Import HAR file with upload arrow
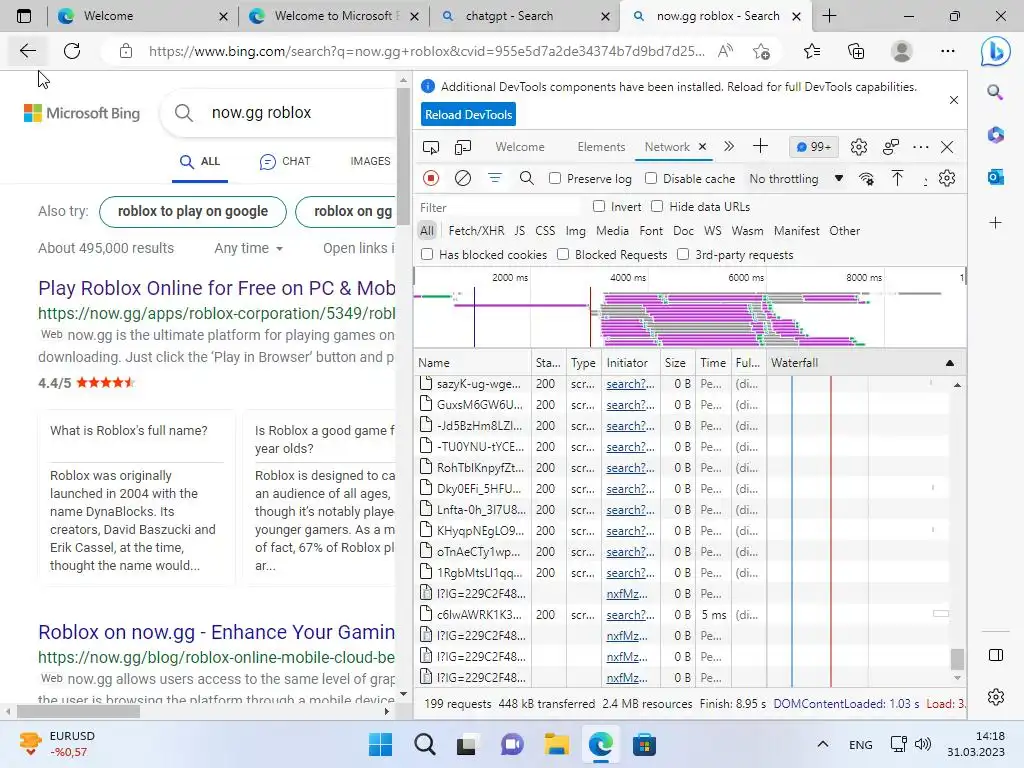Viewport: 1024px width, 768px height. tap(897, 178)
